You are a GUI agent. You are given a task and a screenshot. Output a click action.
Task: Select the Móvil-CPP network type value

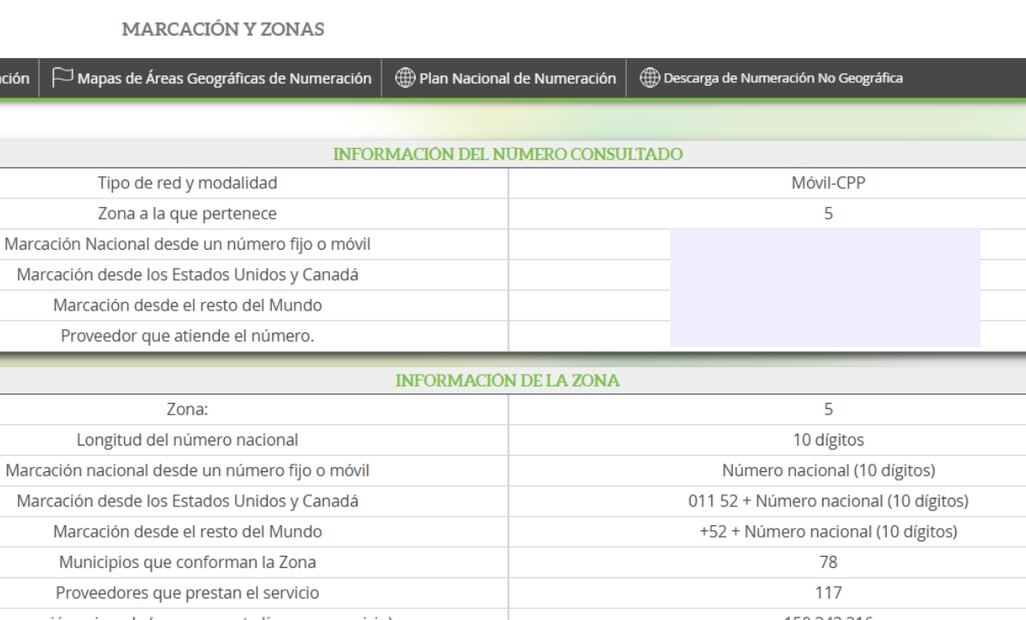[828, 183]
